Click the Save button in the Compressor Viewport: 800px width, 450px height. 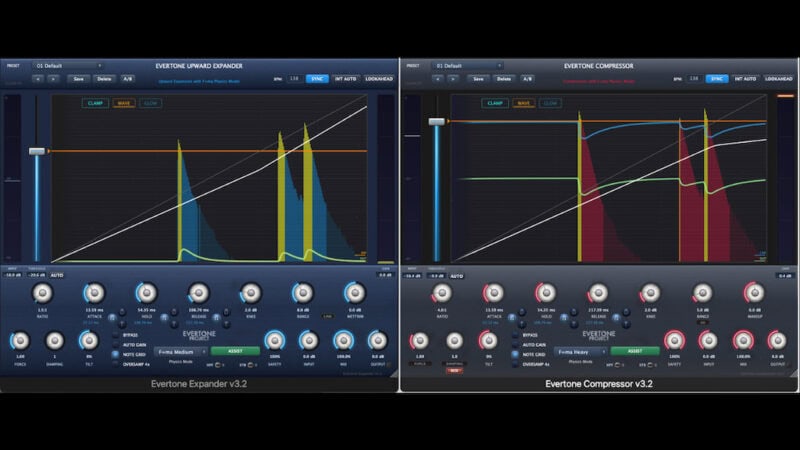(479, 78)
